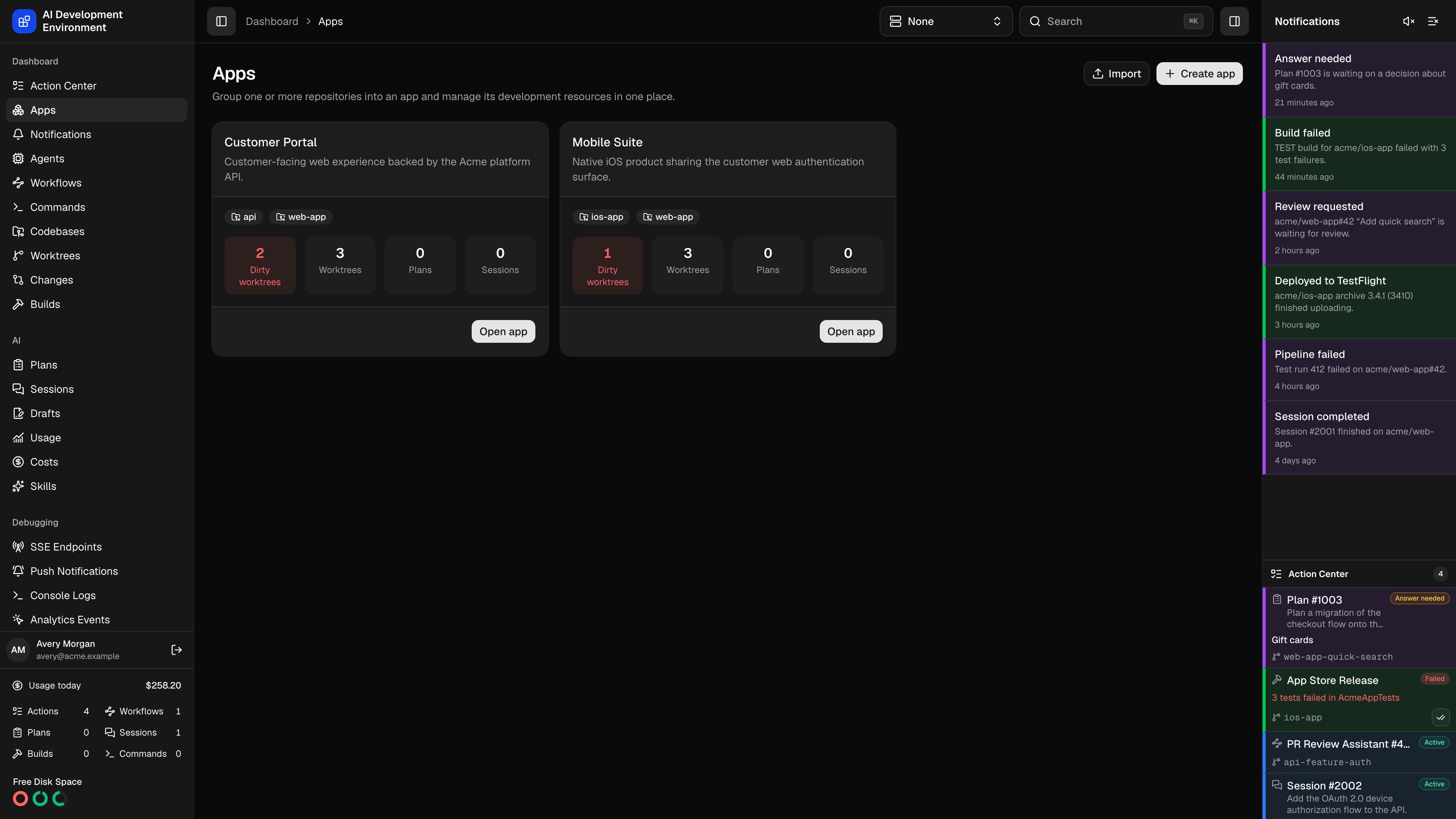Image resolution: width=1456 pixels, height=819 pixels.
Task: Open Console Logs in the sidebar
Action: pyautogui.click(x=97, y=596)
